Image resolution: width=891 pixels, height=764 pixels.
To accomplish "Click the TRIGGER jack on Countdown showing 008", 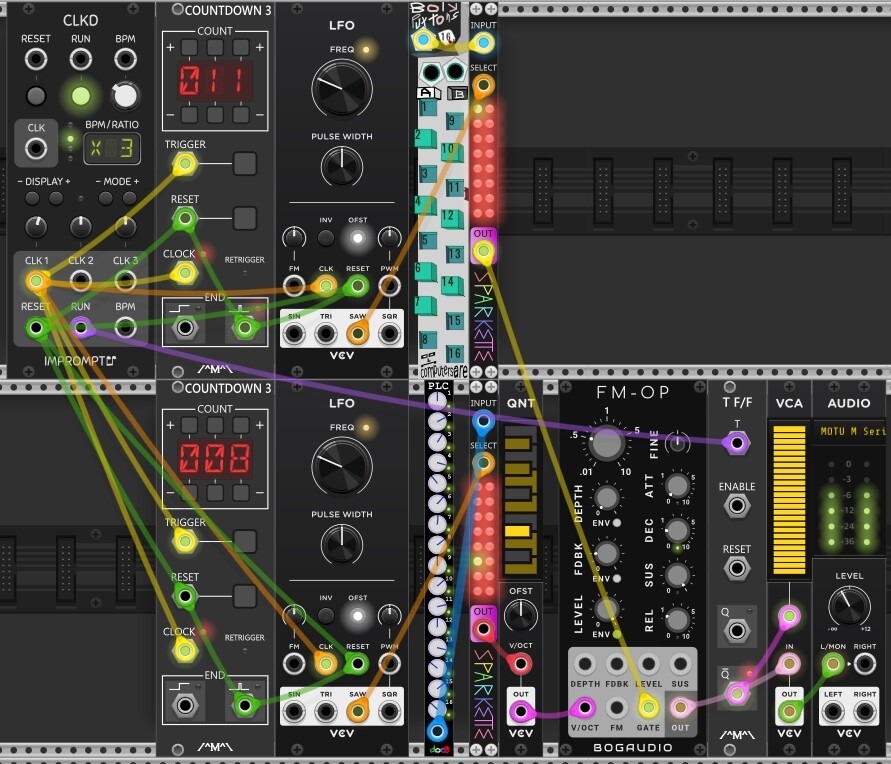I will pyautogui.click(x=184, y=541).
